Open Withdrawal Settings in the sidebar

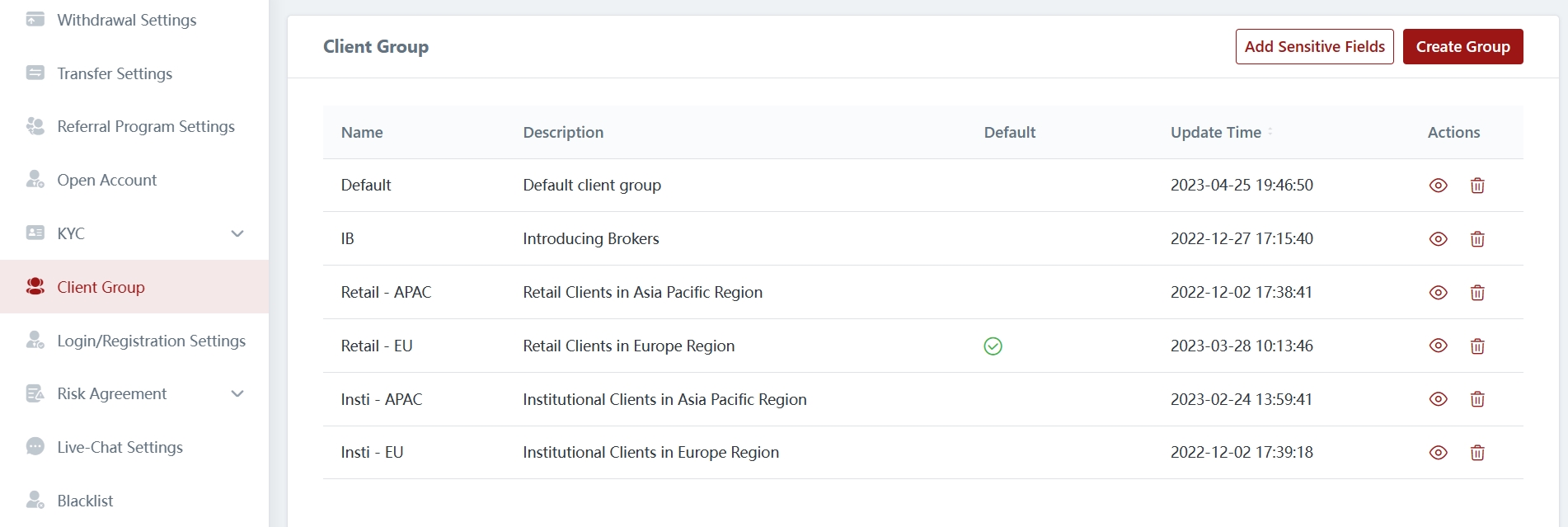[x=126, y=20]
